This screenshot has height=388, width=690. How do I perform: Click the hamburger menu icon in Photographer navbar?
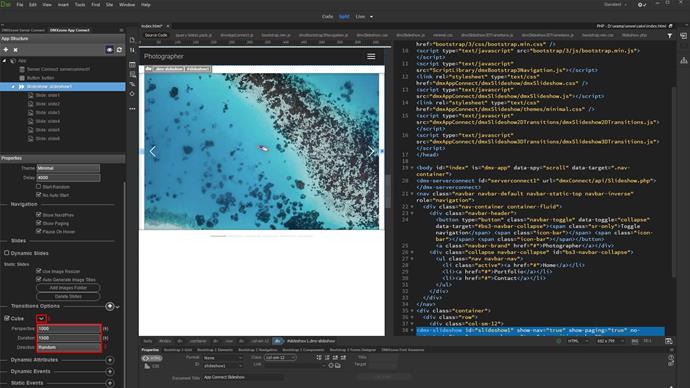pos(371,56)
